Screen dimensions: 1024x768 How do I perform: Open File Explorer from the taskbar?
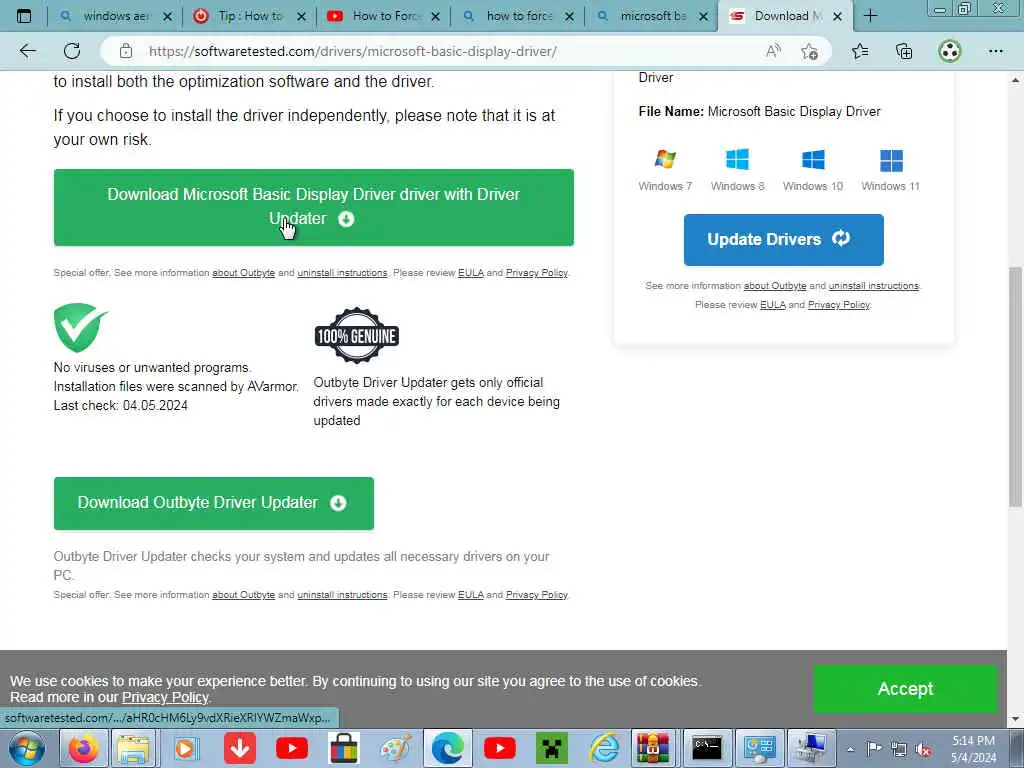[134, 748]
